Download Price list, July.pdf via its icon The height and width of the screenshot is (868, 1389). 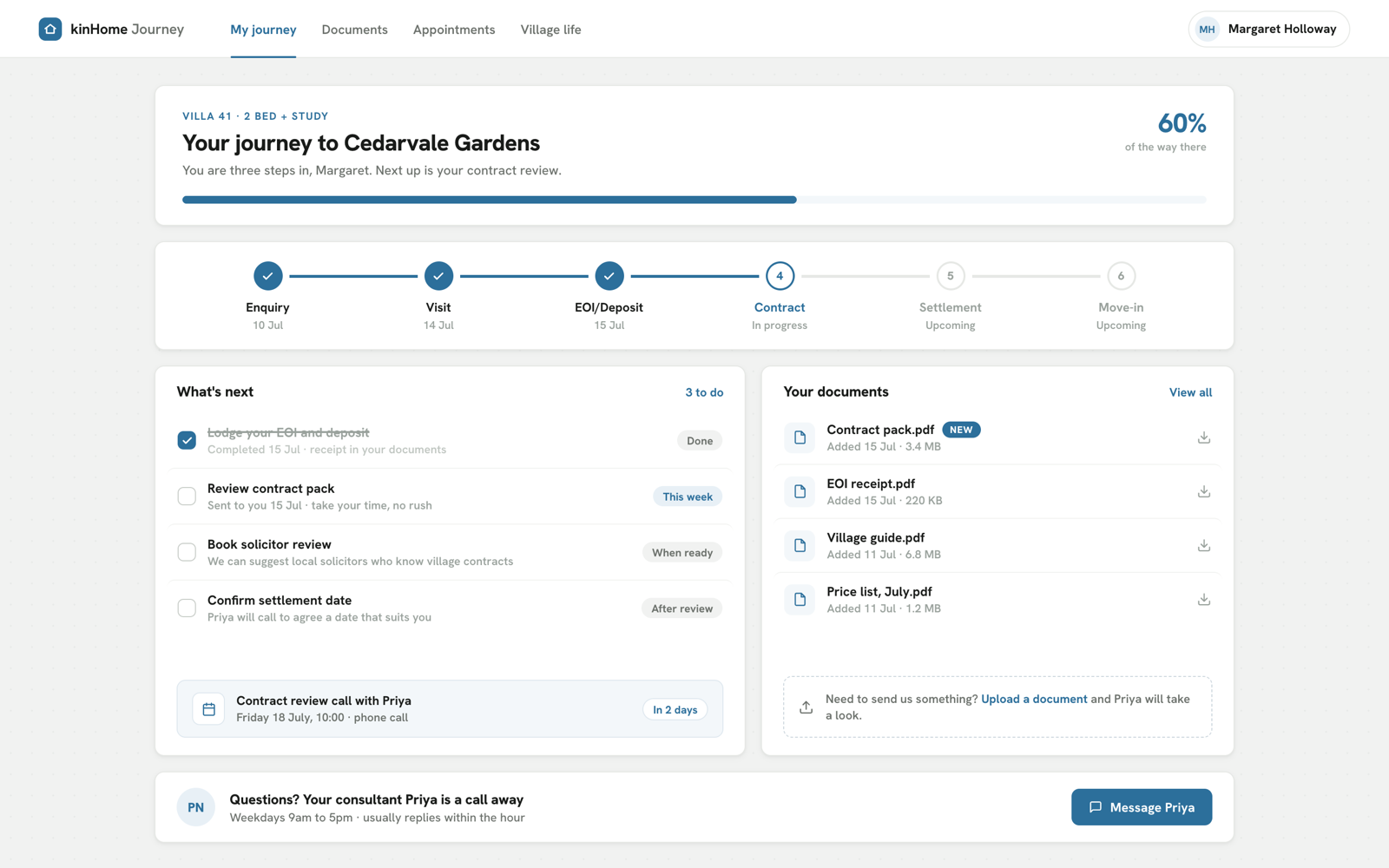coord(1203,599)
